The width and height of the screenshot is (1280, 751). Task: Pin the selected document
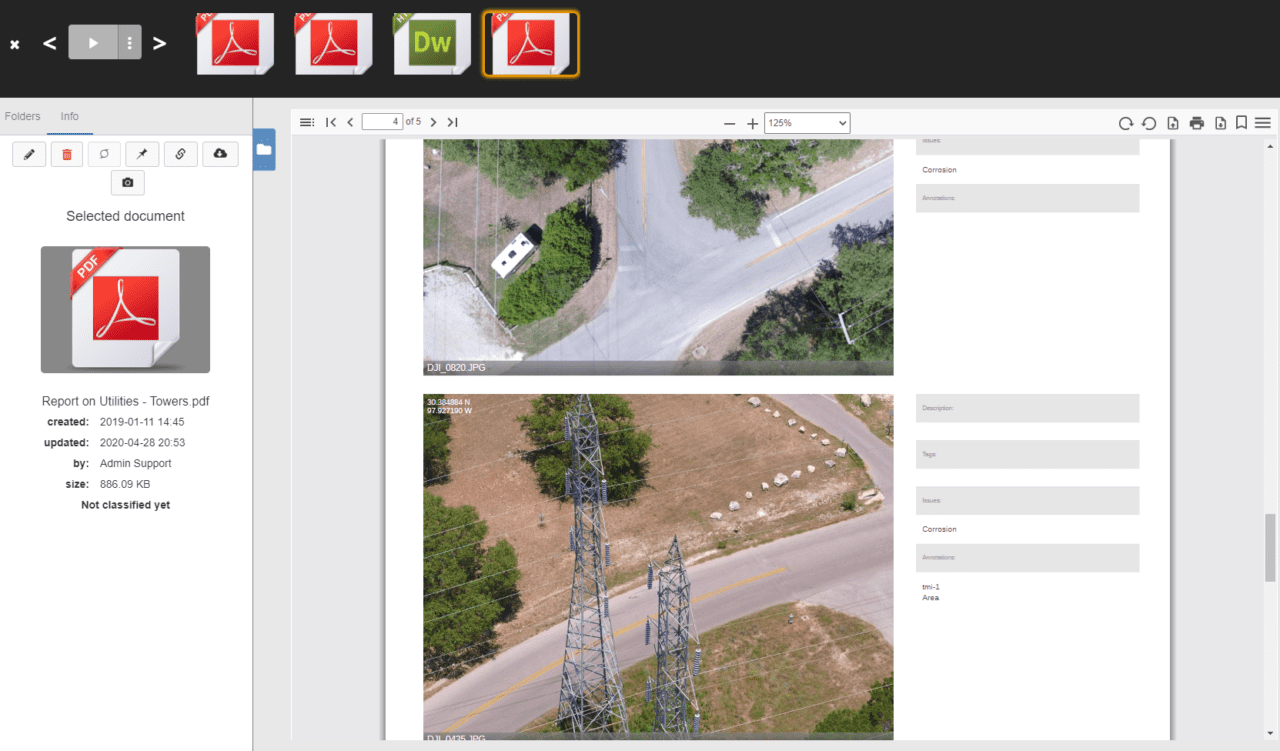142,153
